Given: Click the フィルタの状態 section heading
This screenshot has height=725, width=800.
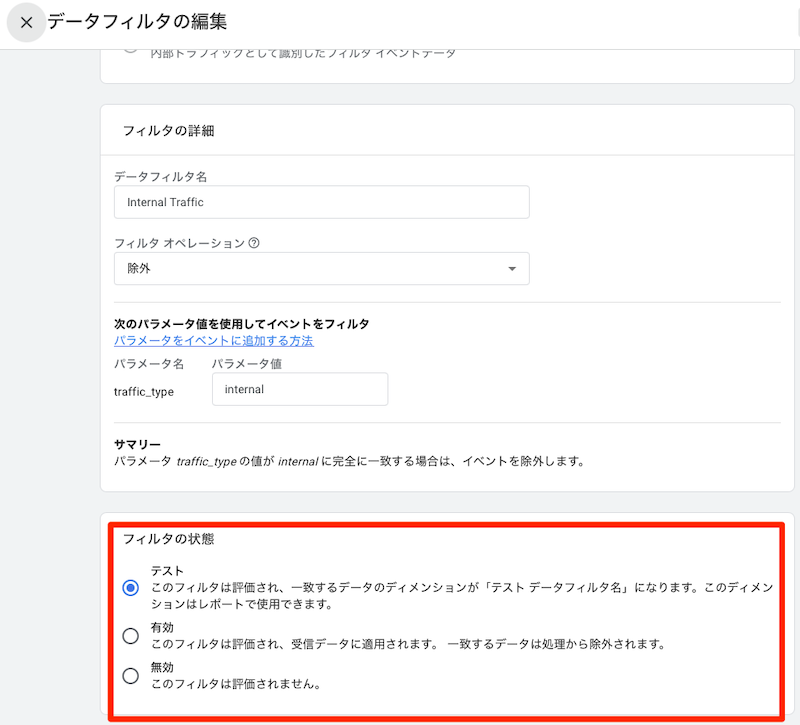Looking at the screenshot, I should (x=168, y=539).
